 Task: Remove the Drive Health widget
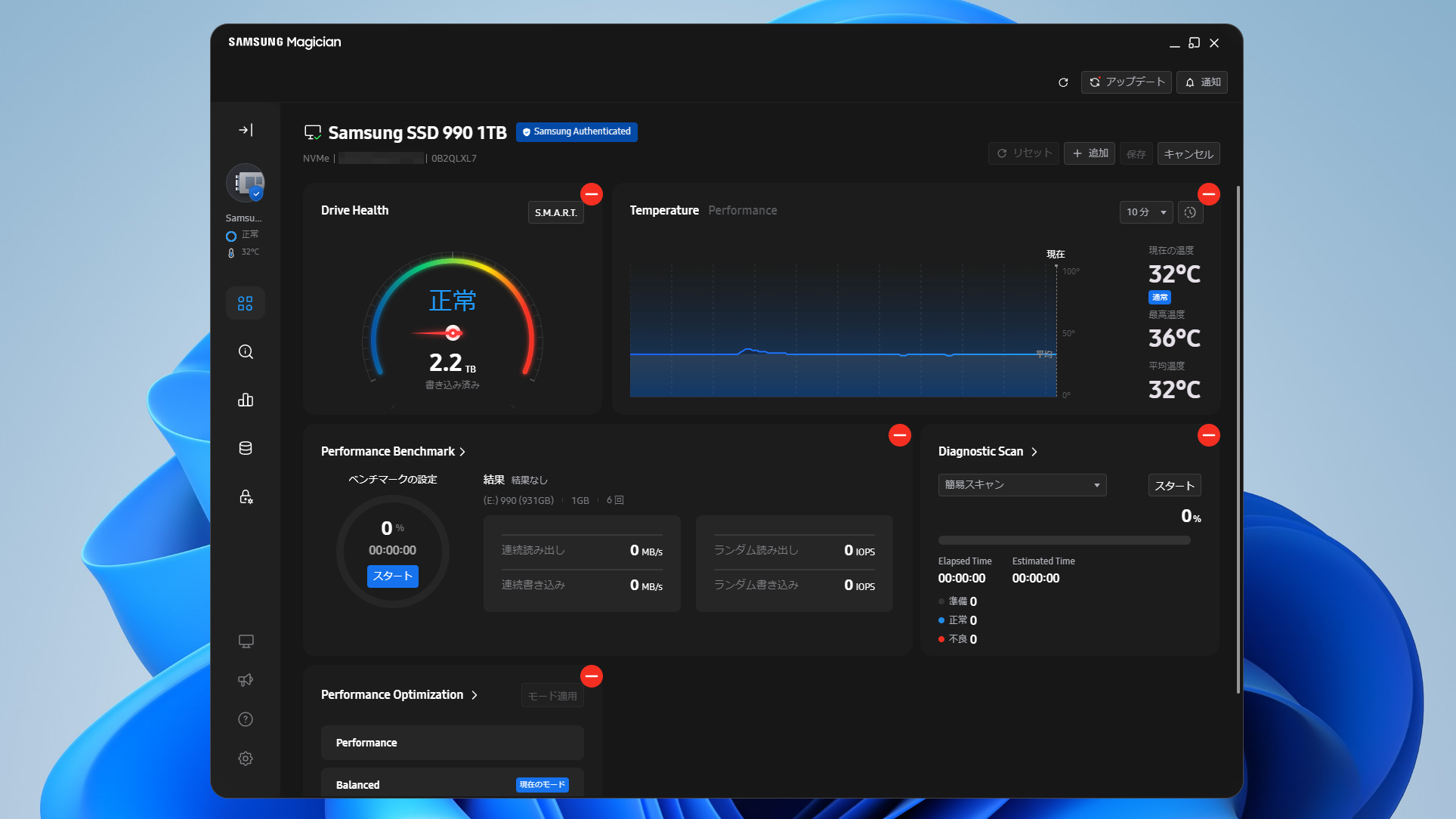point(592,194)
